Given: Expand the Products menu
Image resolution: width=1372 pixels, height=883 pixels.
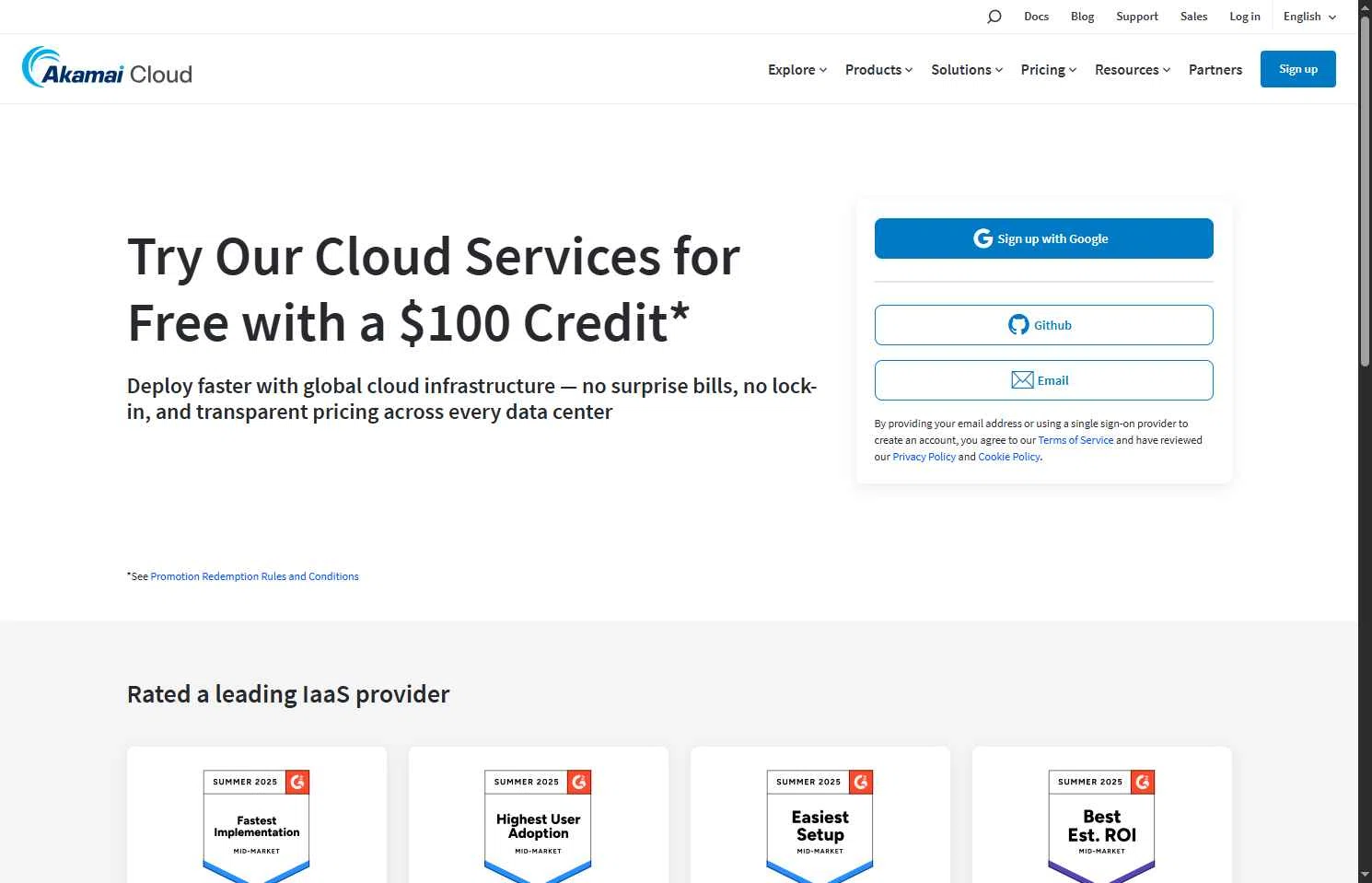Looking at the screenshot, I should pos(878,70).
